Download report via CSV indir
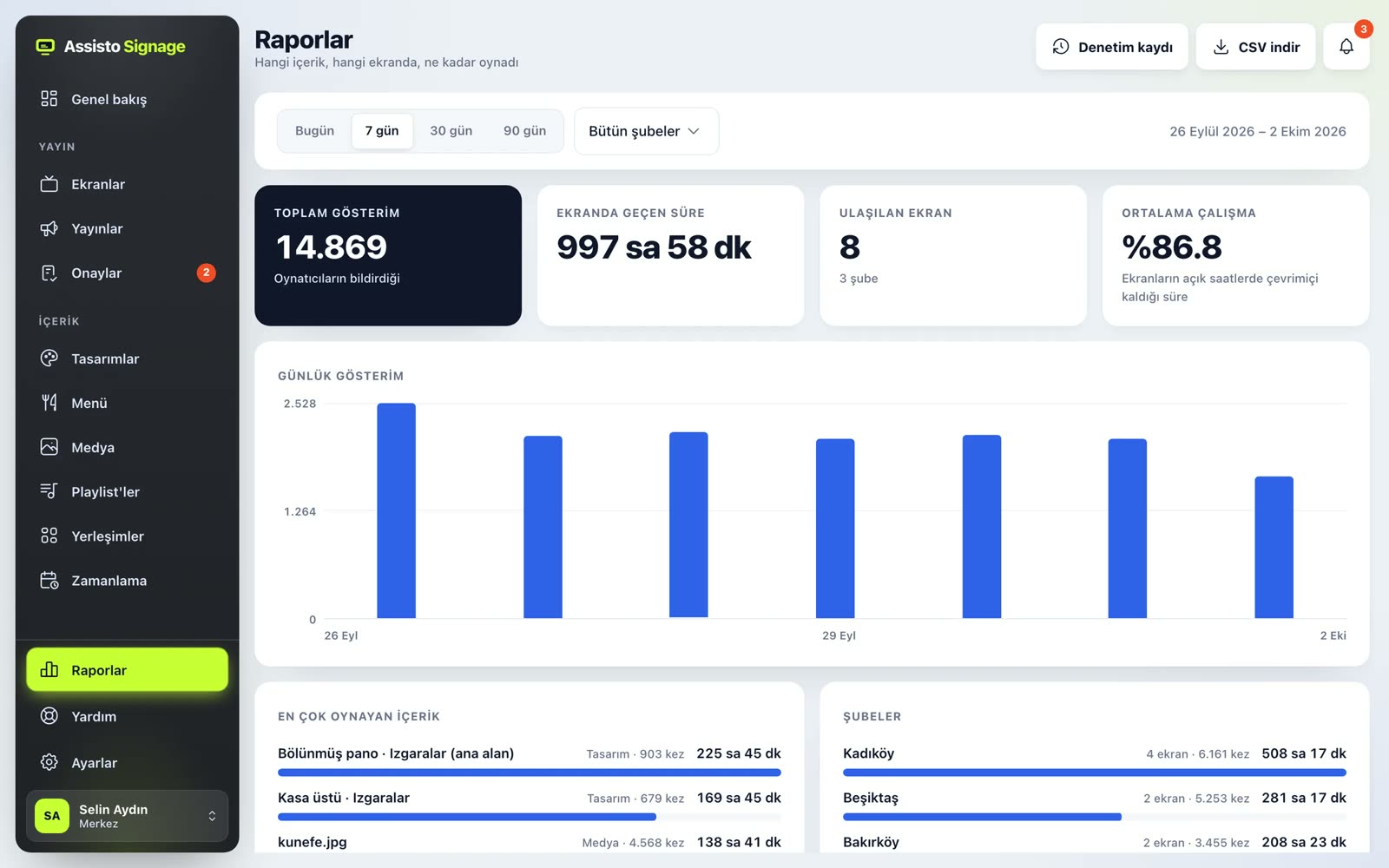Screen dimensions: 1389x868 1255,47
